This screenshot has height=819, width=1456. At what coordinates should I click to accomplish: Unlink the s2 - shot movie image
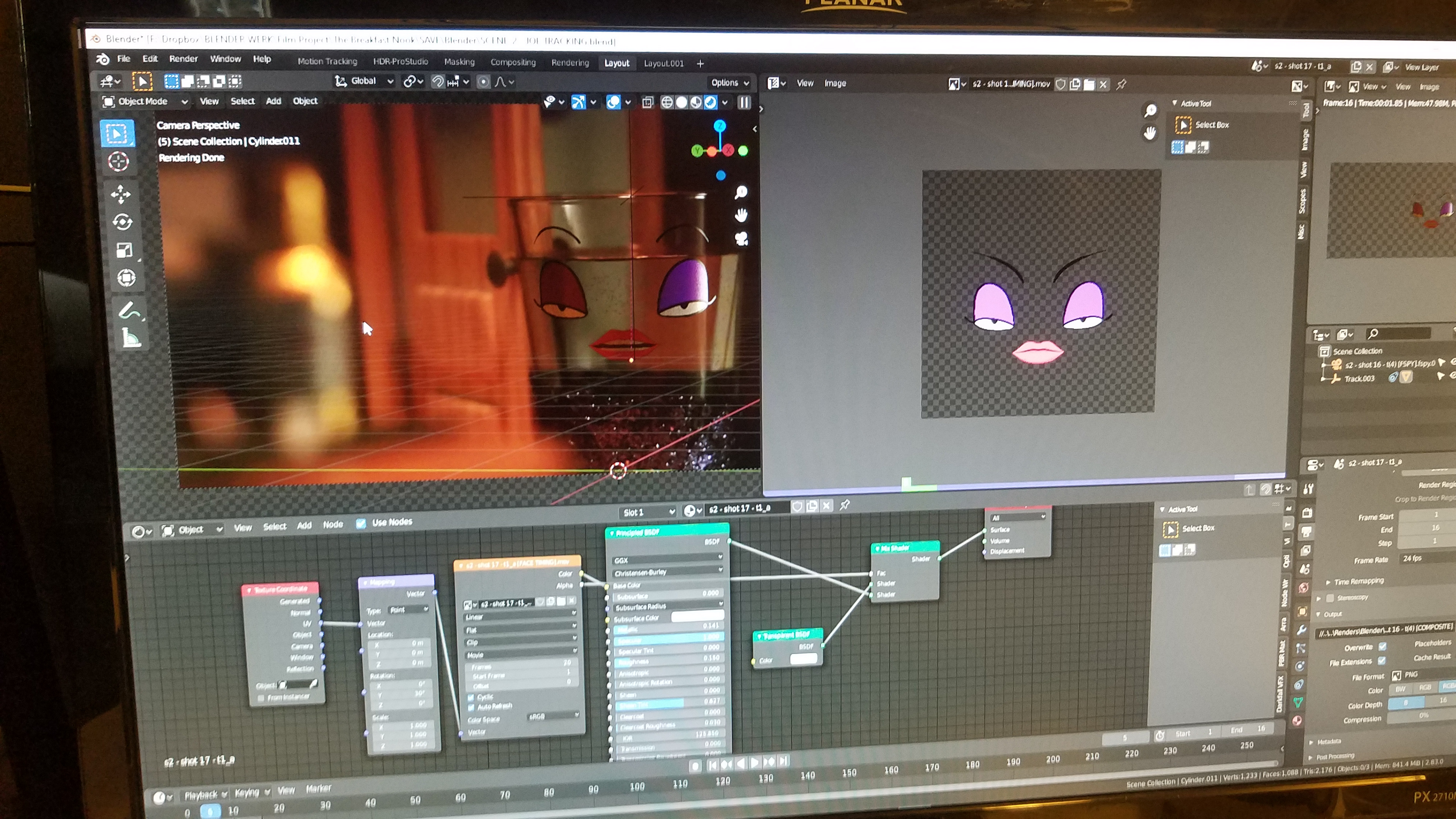click(1103, 84)
